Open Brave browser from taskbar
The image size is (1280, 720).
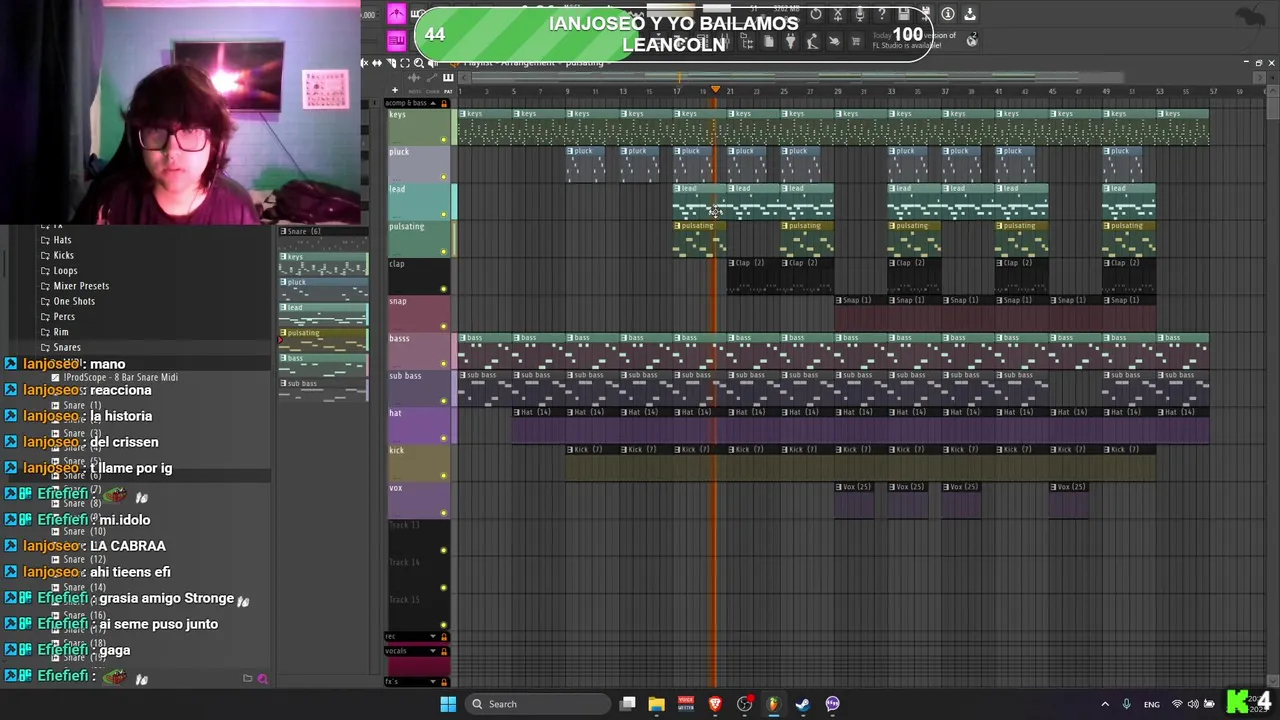click(x=715, y=704)
